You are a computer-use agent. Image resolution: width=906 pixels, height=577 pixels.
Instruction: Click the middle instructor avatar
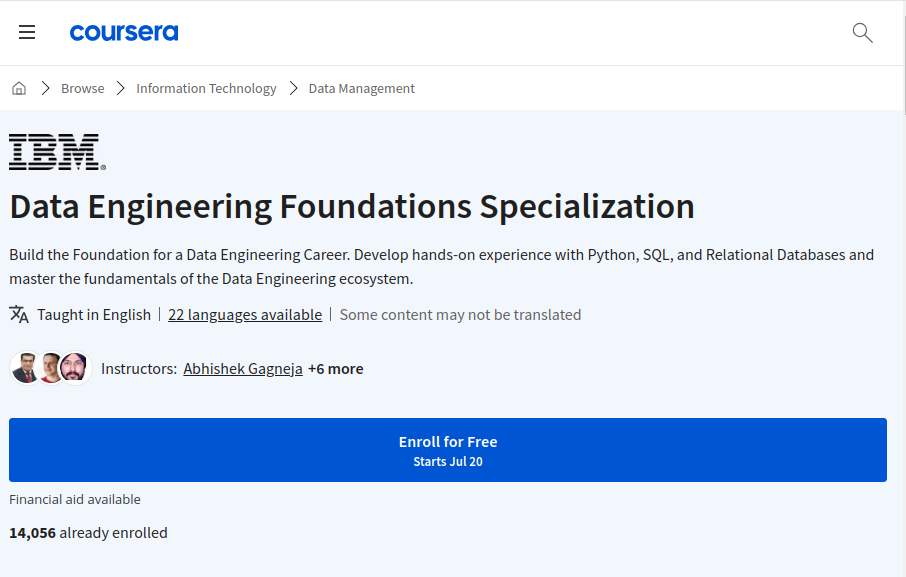click(x=50, y=368)
